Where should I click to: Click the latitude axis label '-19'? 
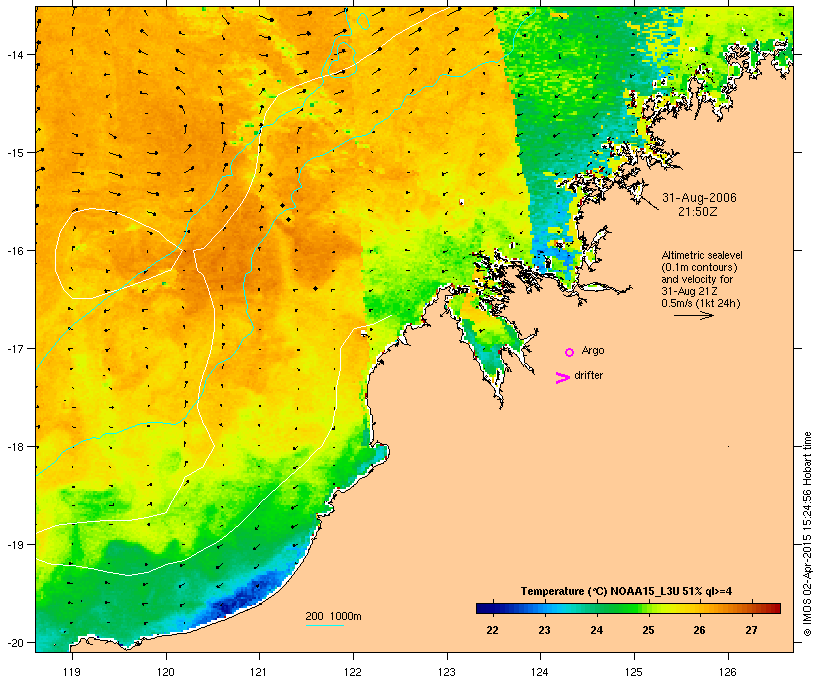pos(15,545)
